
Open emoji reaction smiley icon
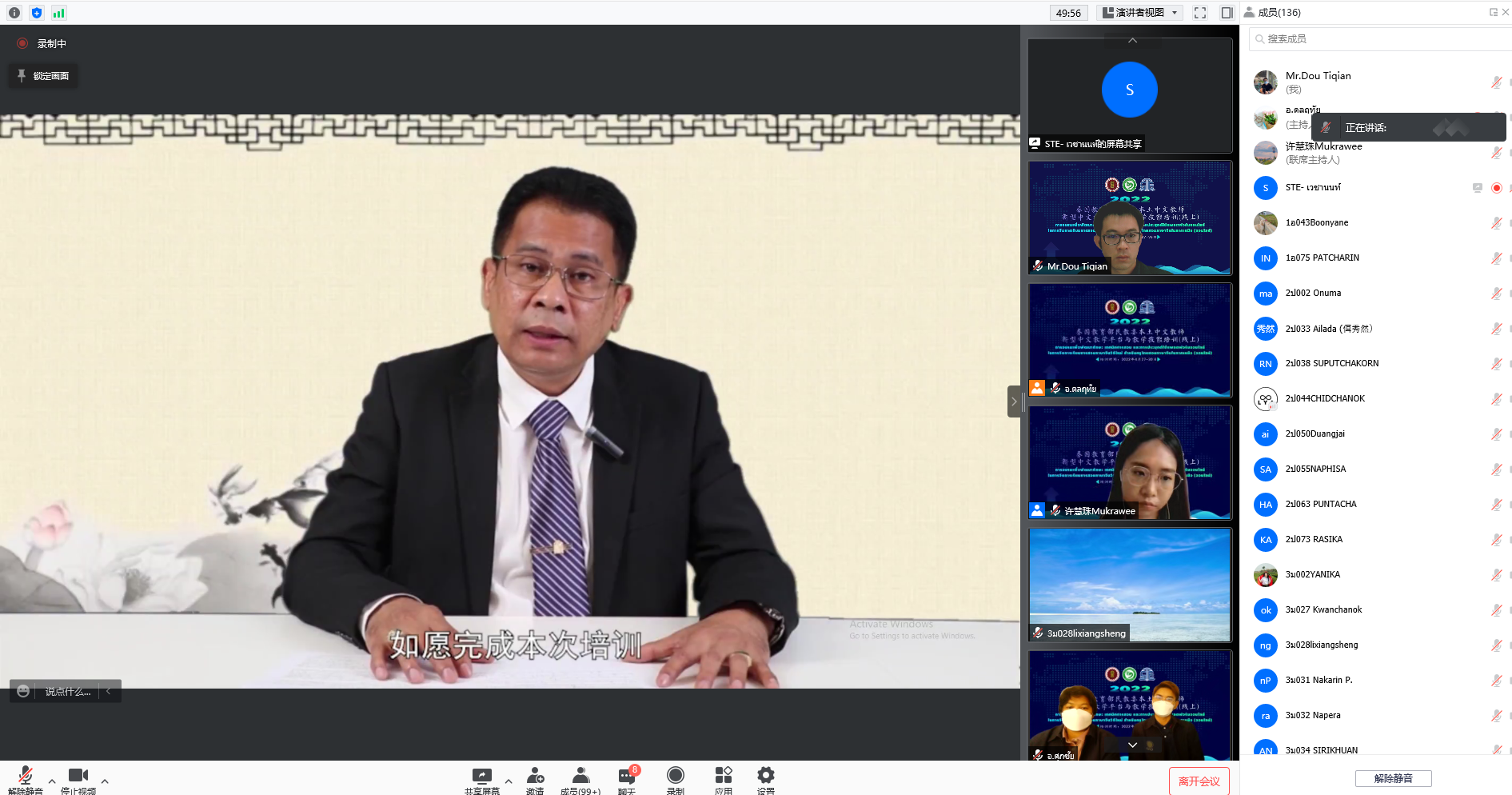coord(23,691)
